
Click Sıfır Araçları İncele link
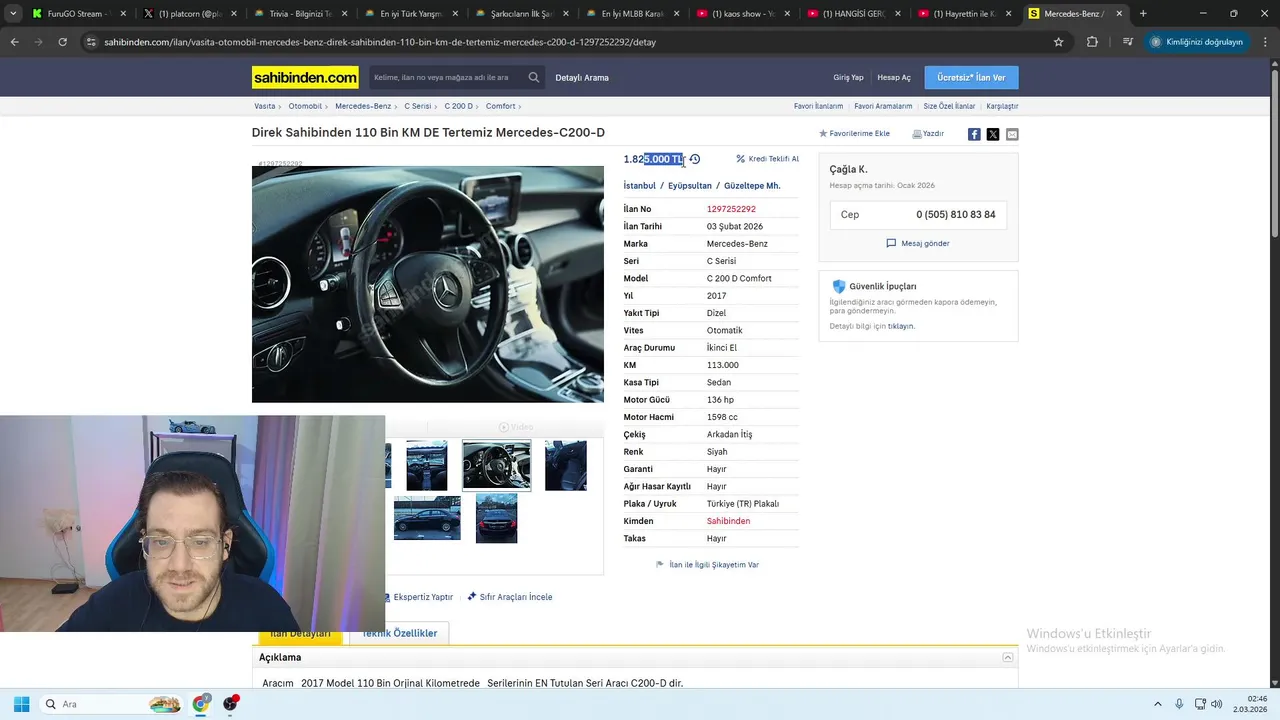516,597
